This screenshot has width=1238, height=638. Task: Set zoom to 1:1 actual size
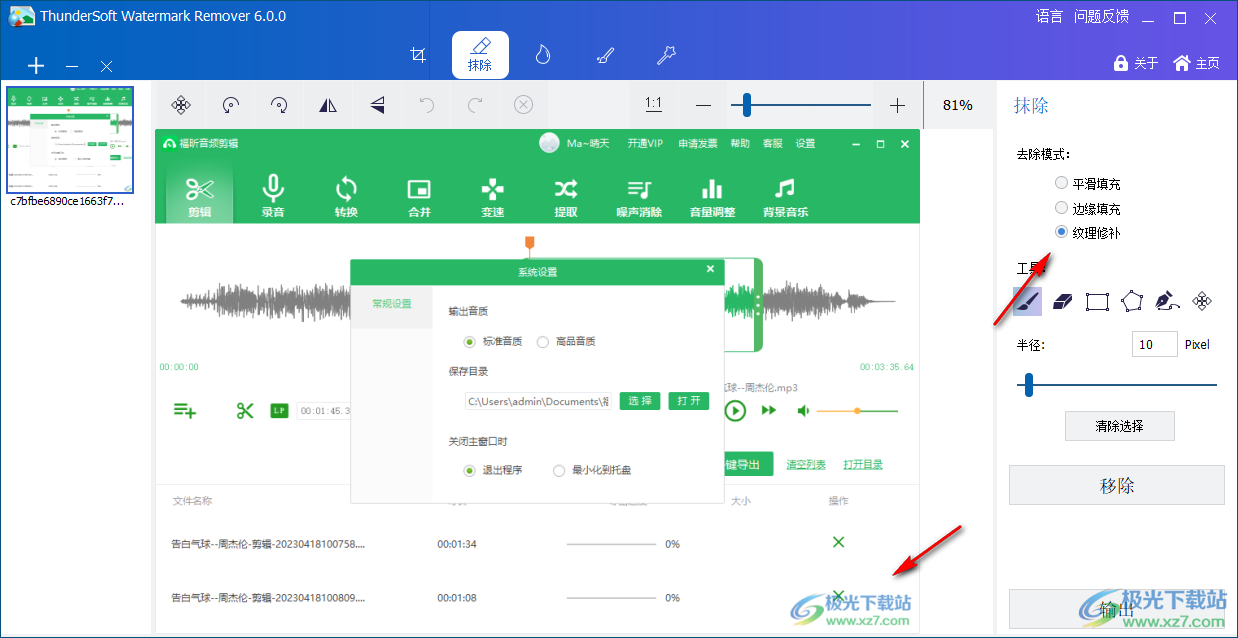pos(653,104)
